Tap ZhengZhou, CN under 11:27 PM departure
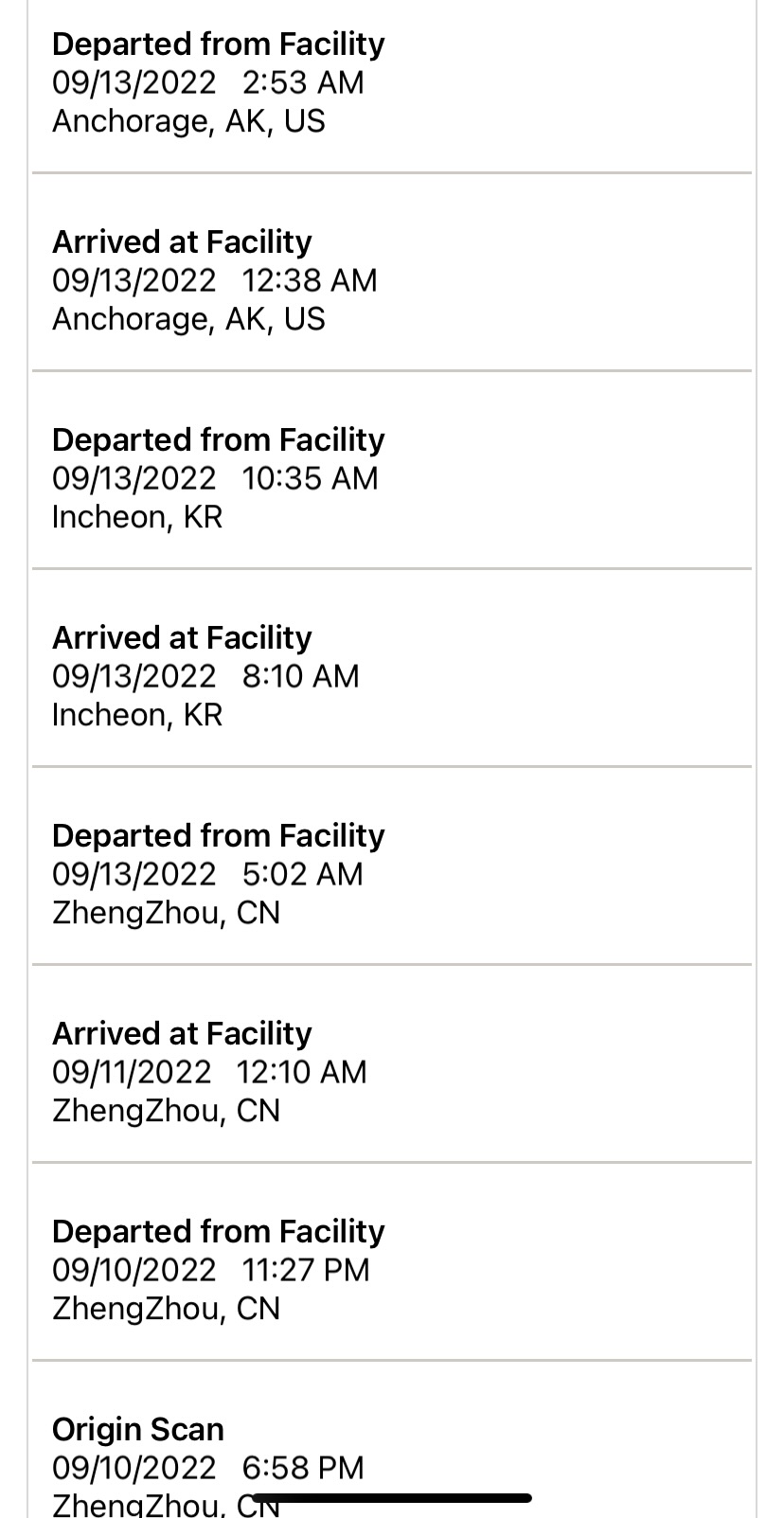The height and width of the screenshot is (1518, 784). (x=167, y=1310)
